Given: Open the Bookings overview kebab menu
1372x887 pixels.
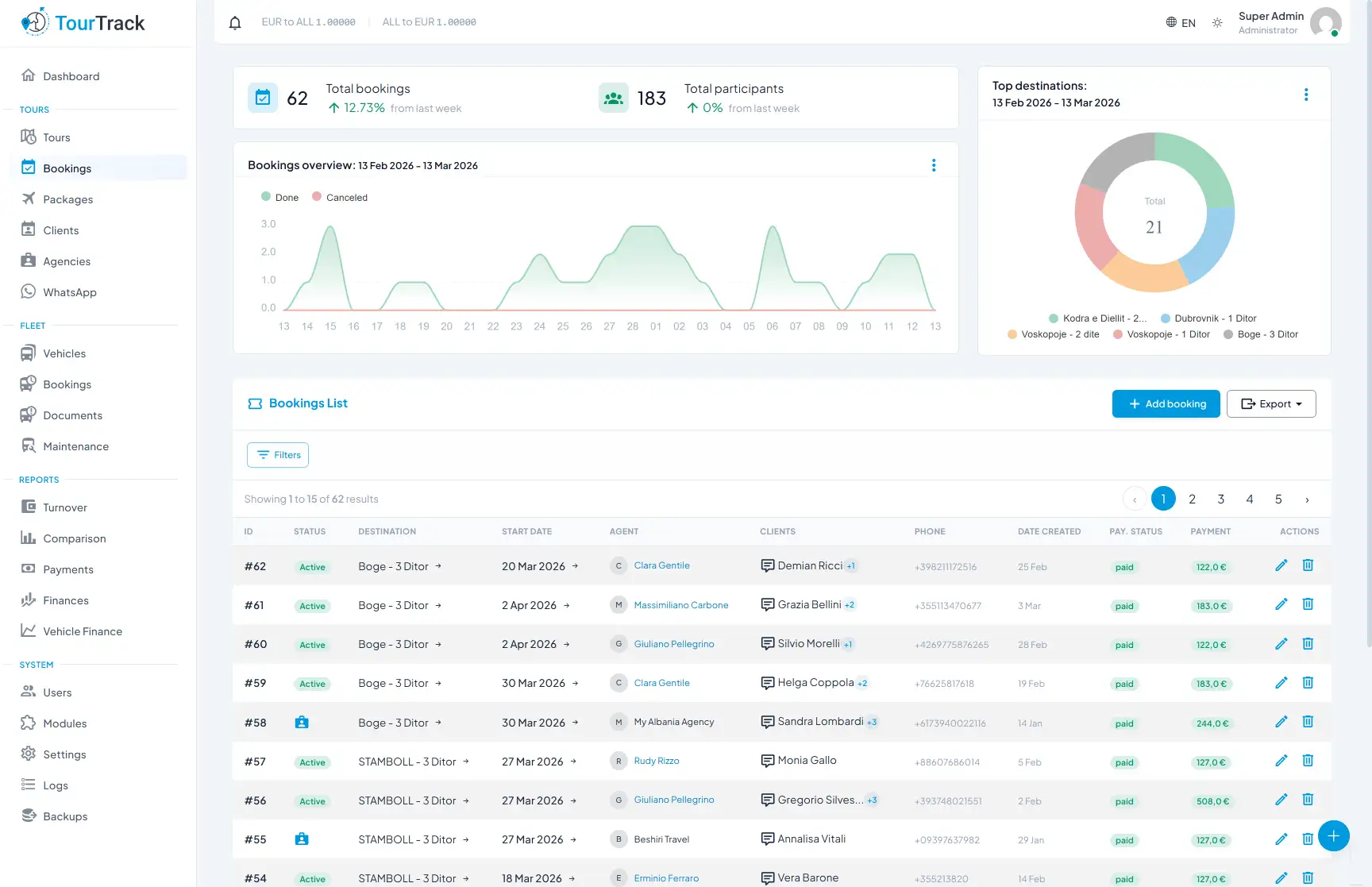Looking at the screenshot, I should coord(934,165).
